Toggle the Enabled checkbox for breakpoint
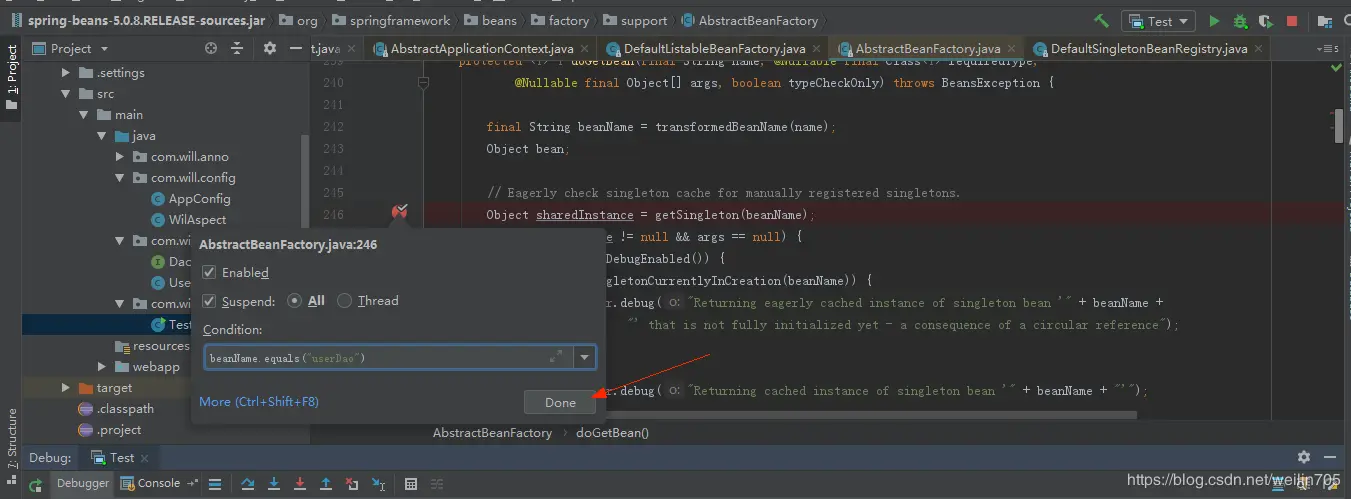This screenshot has width=1351, height=499. click(209, 272)
